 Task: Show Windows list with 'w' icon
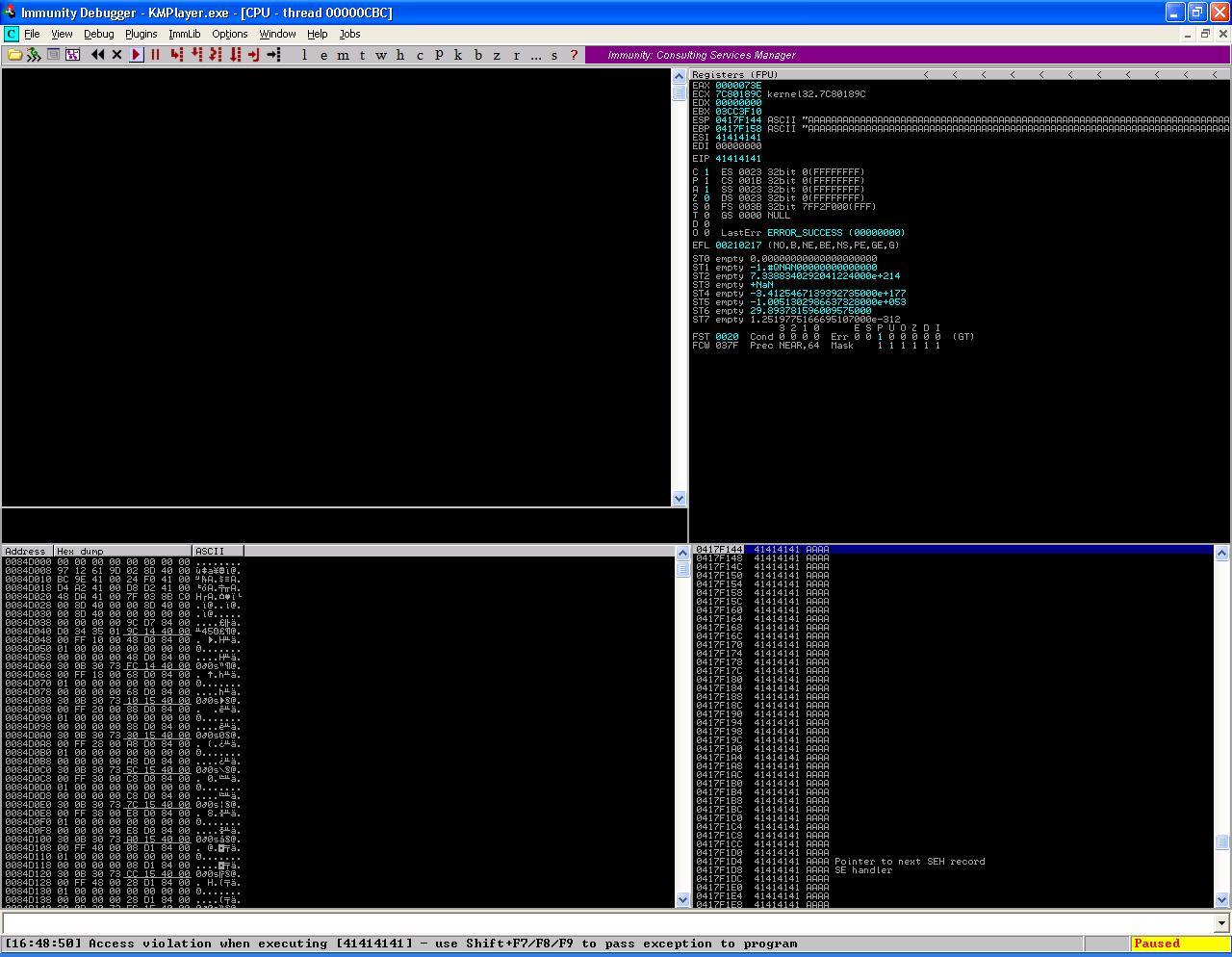pos(381,55)
